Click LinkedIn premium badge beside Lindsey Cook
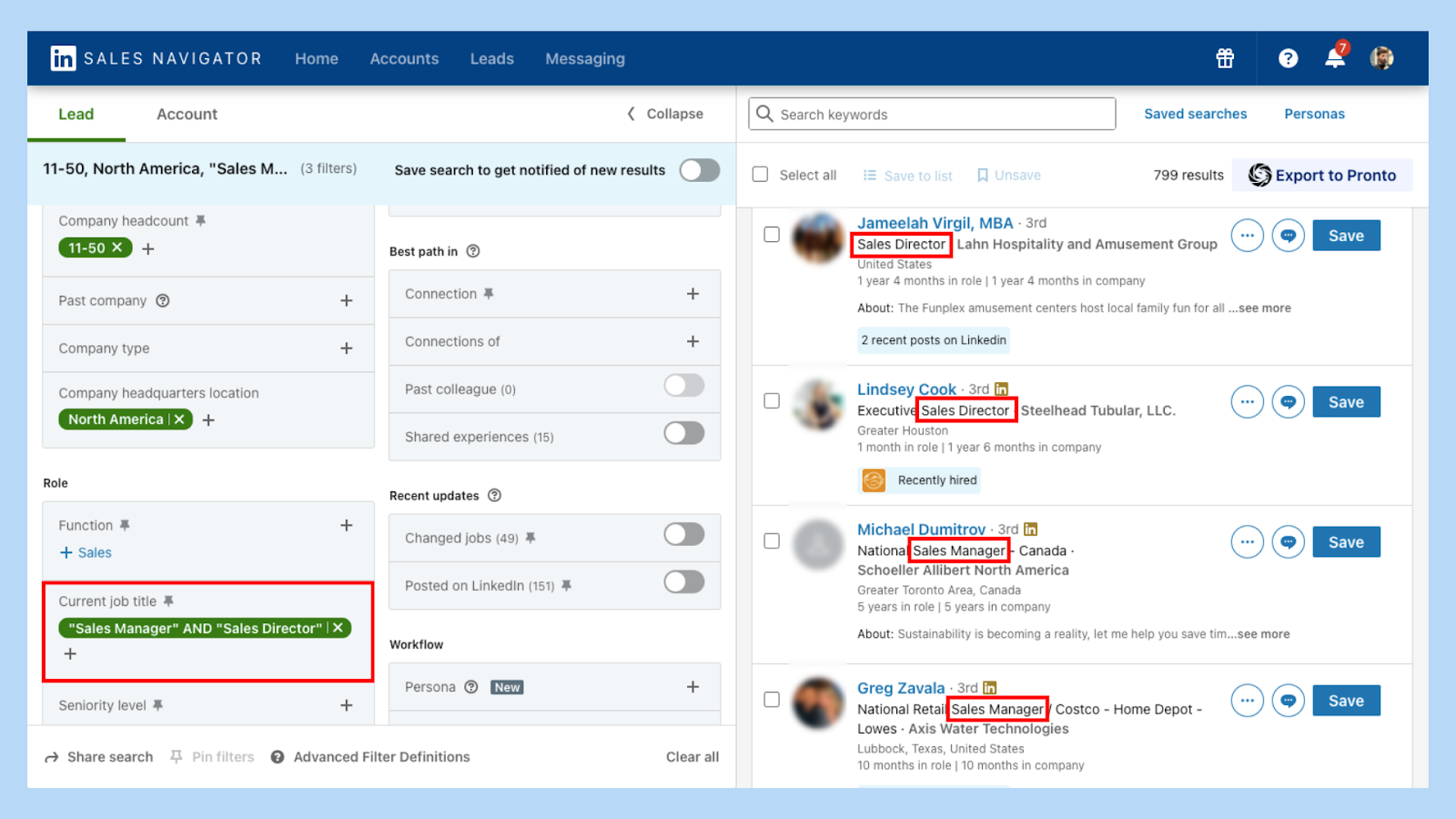Screen dimensions: 1456x819 [1001, 389]
